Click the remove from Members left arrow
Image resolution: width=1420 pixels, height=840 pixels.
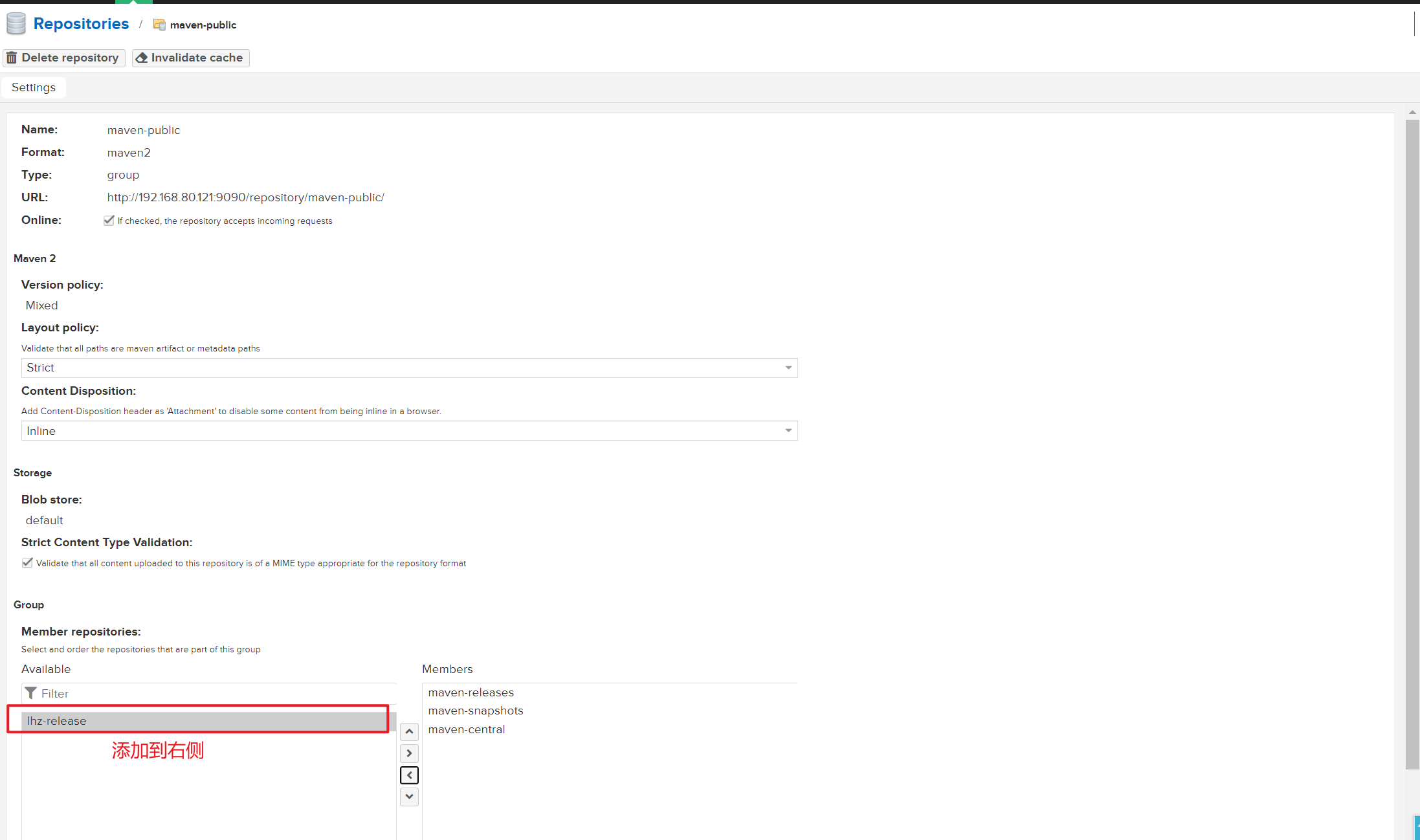(409, 775)
